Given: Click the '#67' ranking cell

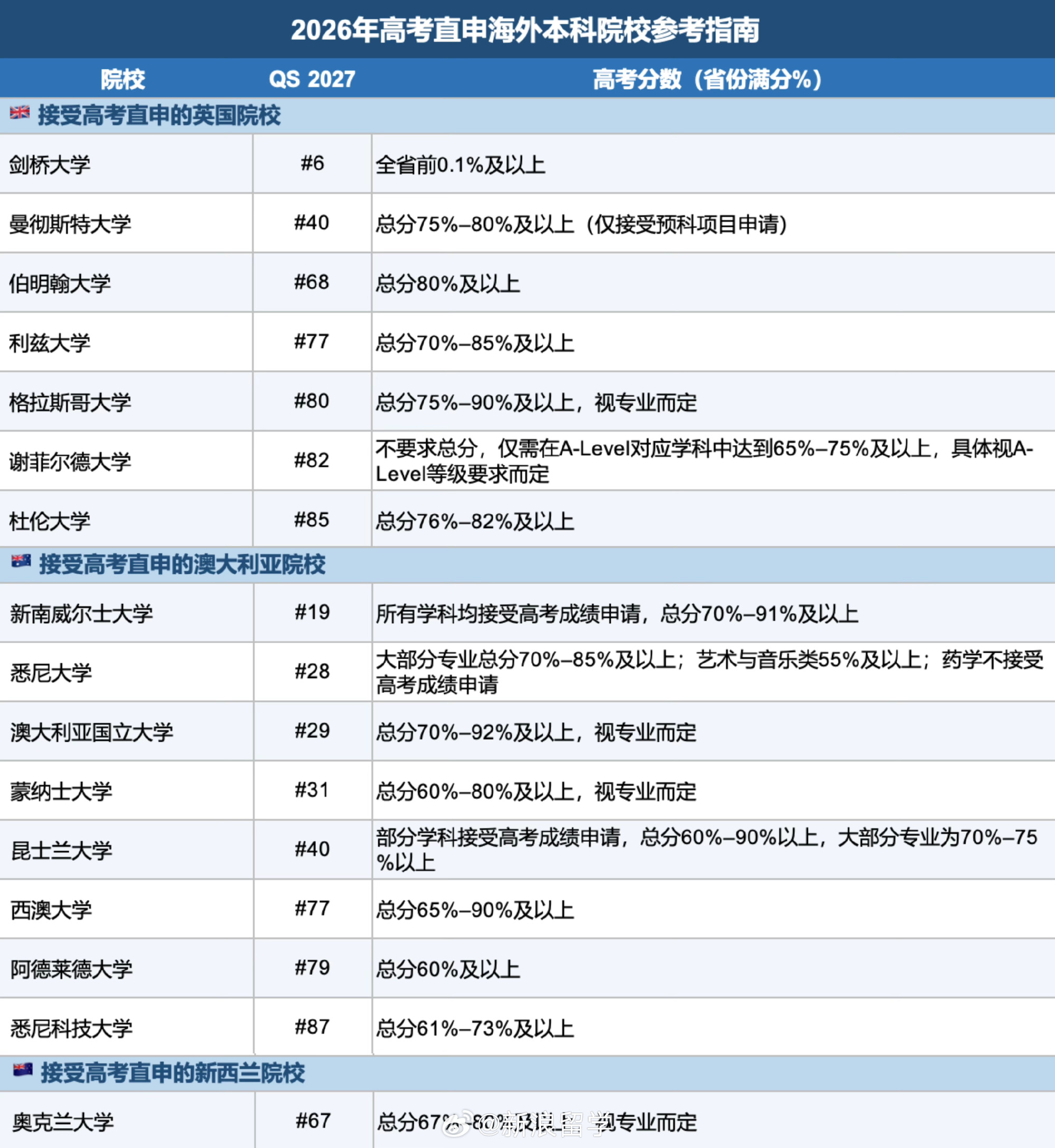Looking at the screenshot, I should (313, 1121).
